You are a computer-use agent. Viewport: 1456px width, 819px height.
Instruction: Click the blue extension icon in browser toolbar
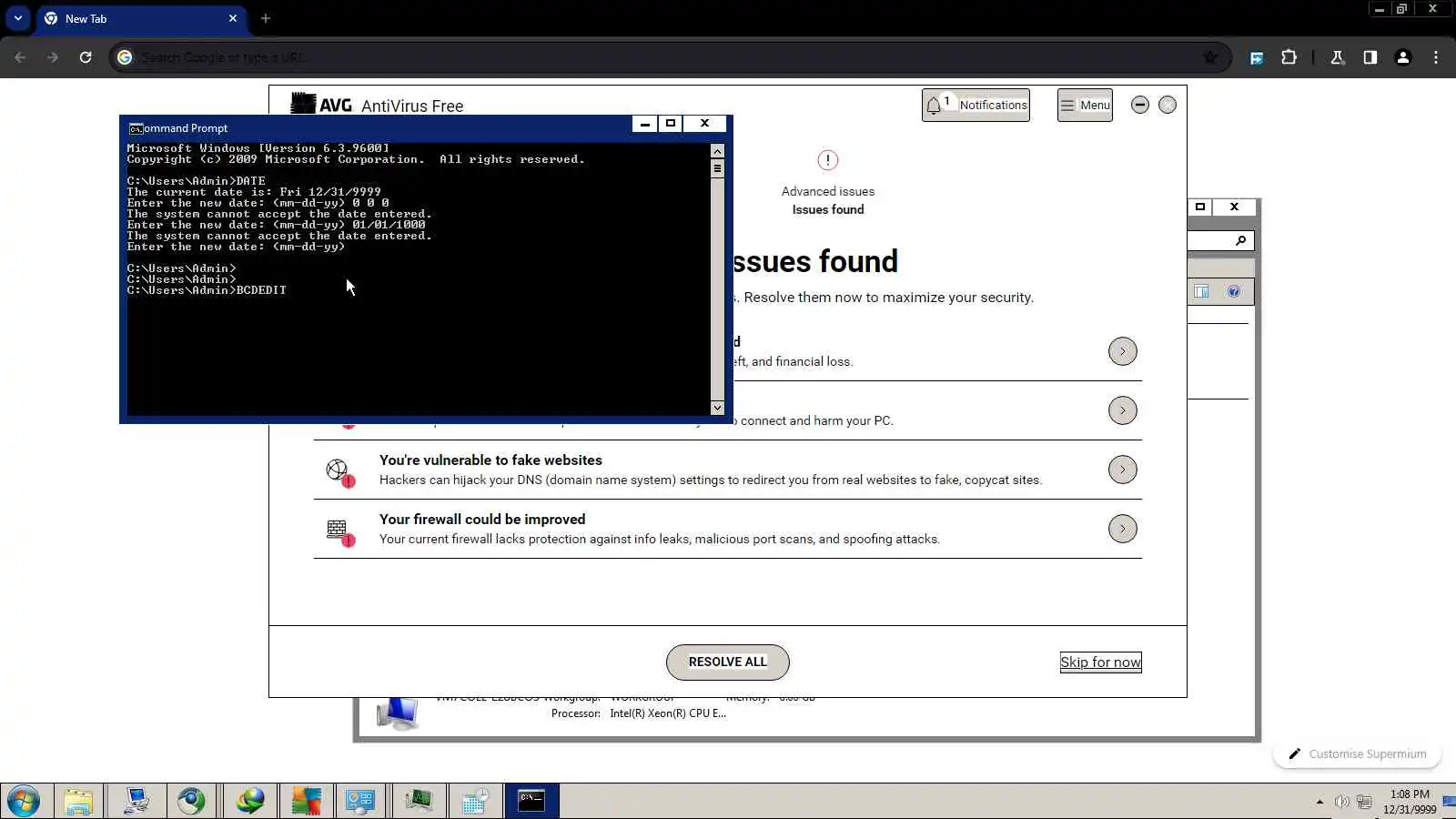pos(1257,57)
